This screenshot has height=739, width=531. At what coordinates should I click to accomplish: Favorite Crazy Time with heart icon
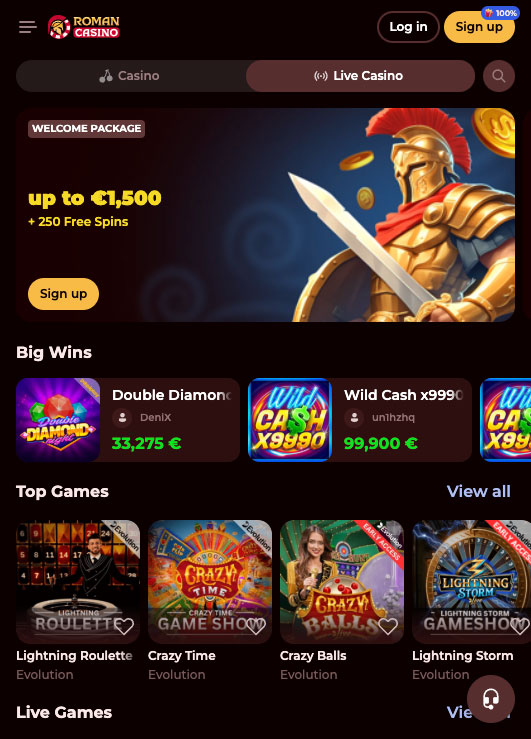click(x=256, y=626)
